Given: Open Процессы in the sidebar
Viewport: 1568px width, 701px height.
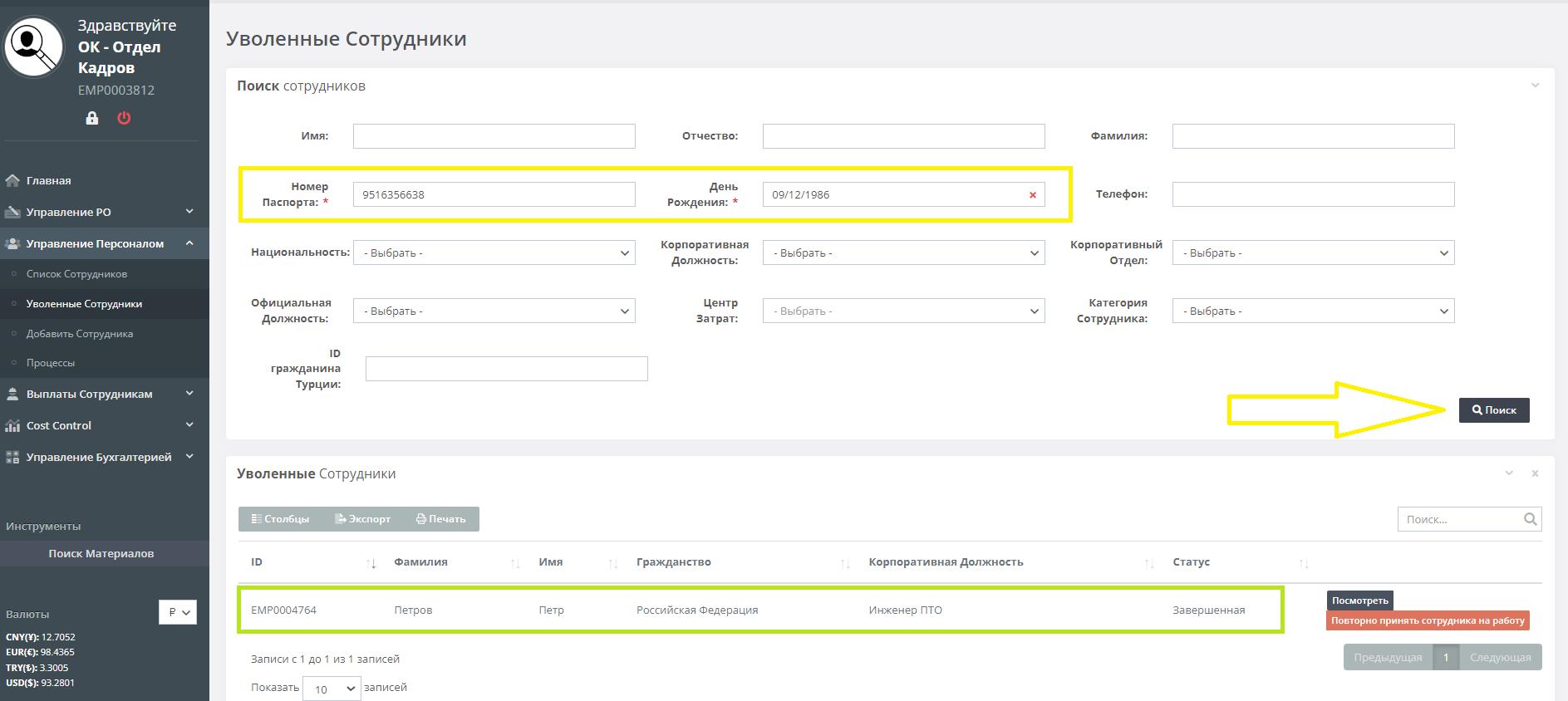Looking at the screenshot, I should point(51,363).
